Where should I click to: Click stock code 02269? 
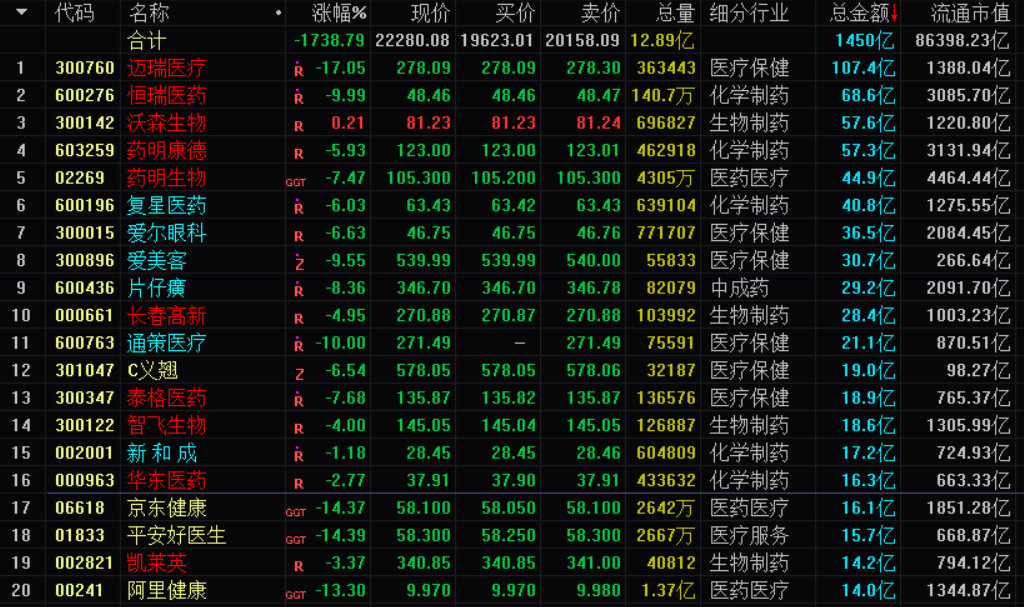coord(80,178)
